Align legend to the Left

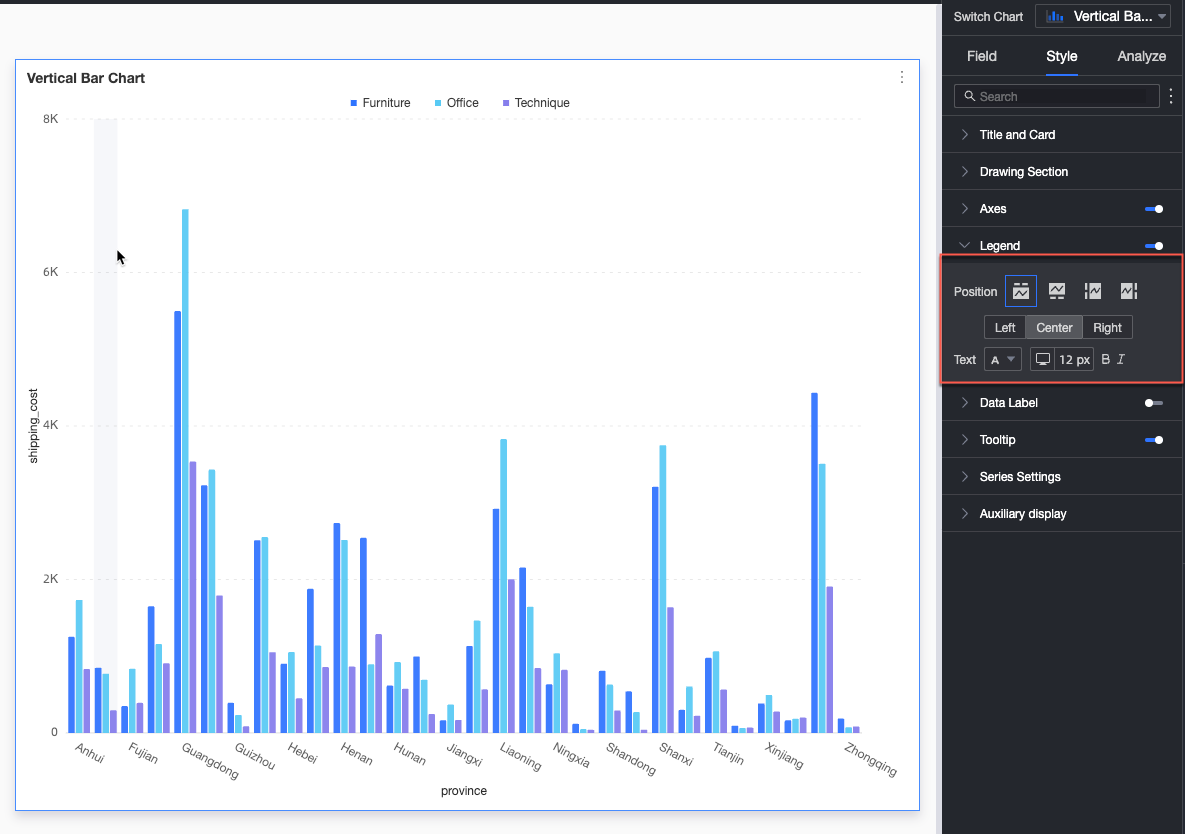point(1004,328)
